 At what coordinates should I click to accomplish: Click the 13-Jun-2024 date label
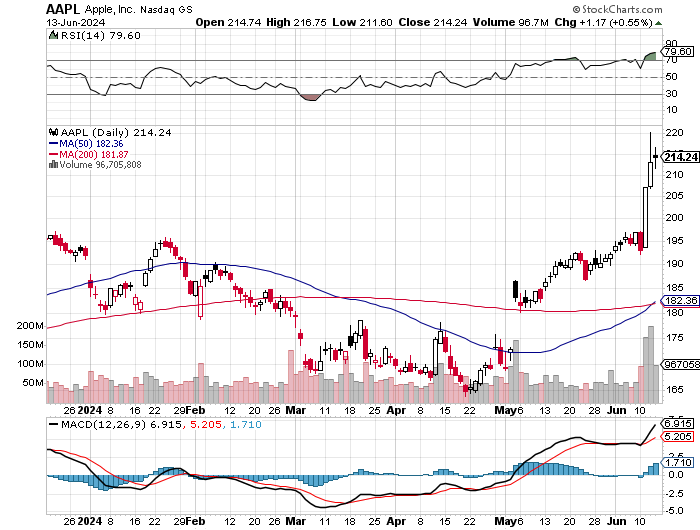pos(75,22)
